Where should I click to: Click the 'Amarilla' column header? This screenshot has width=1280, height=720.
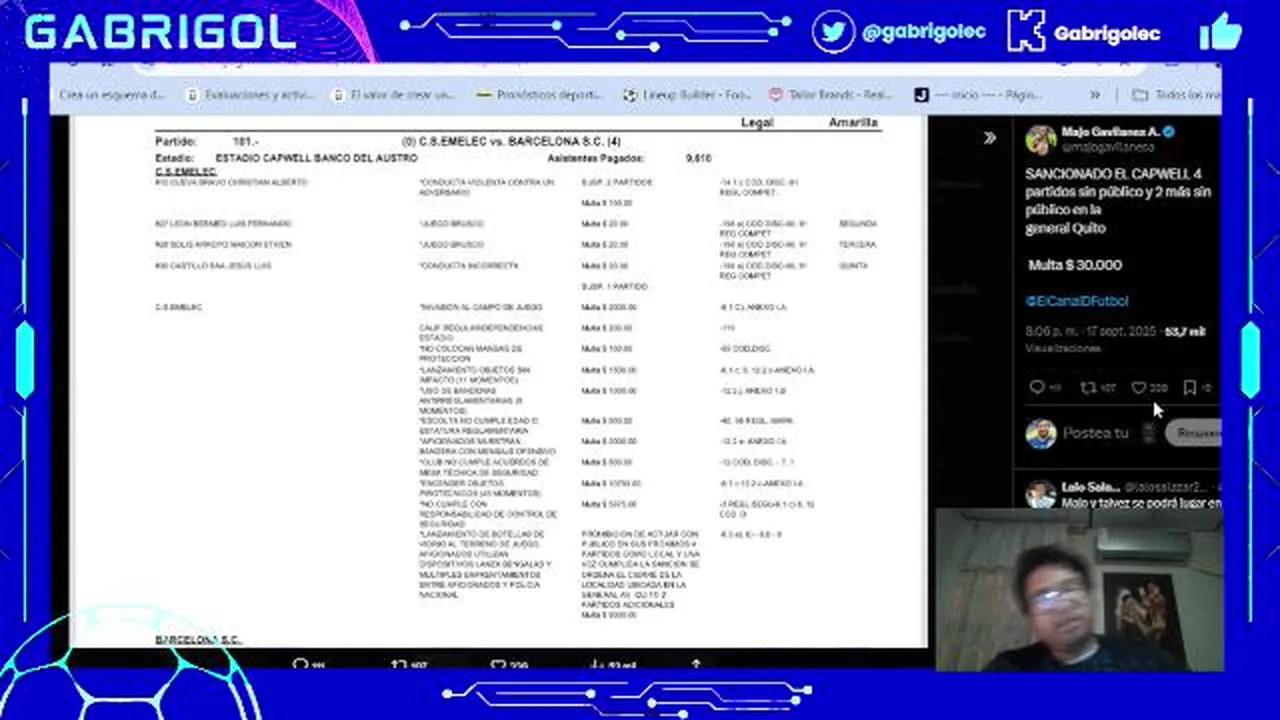(853, 123)
